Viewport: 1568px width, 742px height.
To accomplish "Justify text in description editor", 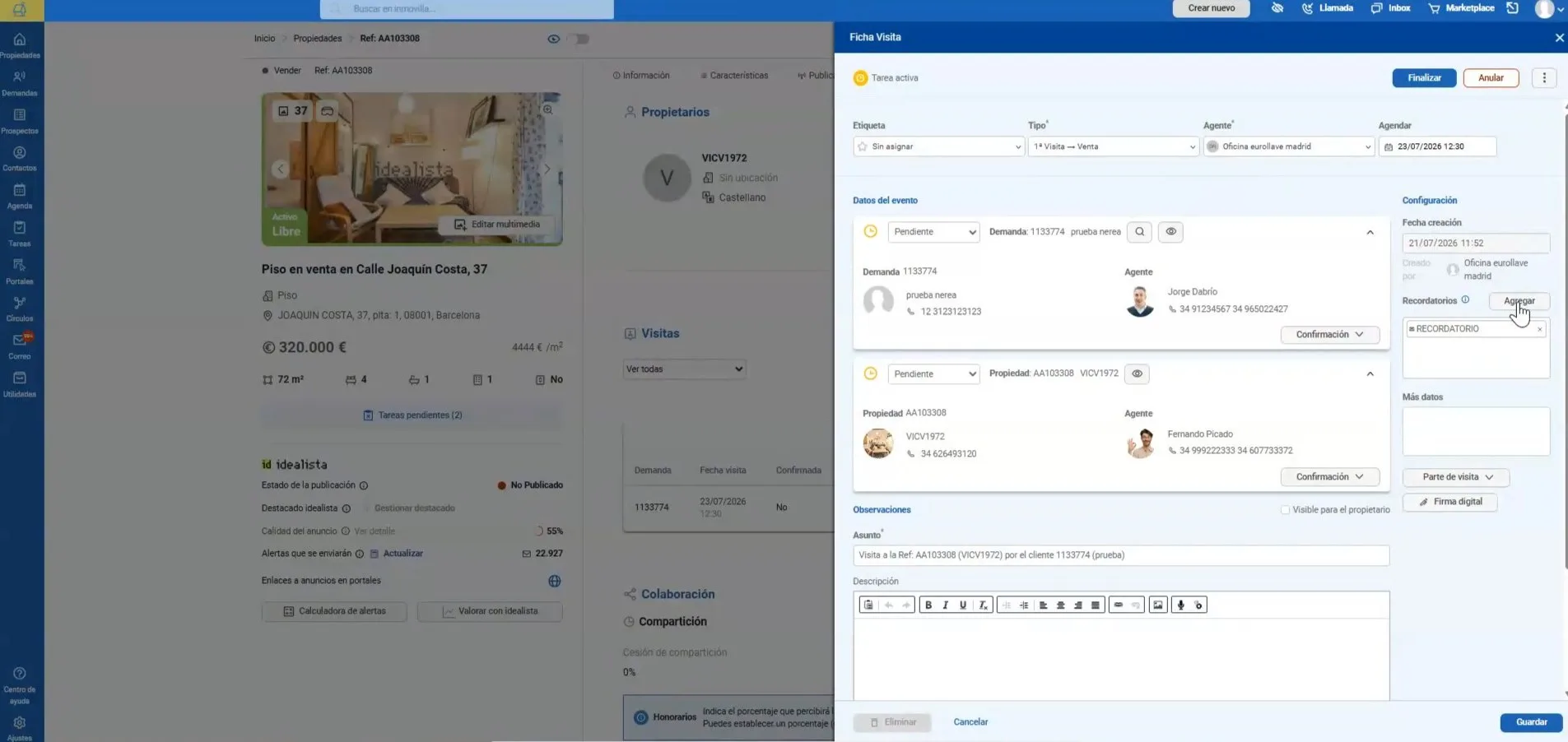I will click(1095, 605).
